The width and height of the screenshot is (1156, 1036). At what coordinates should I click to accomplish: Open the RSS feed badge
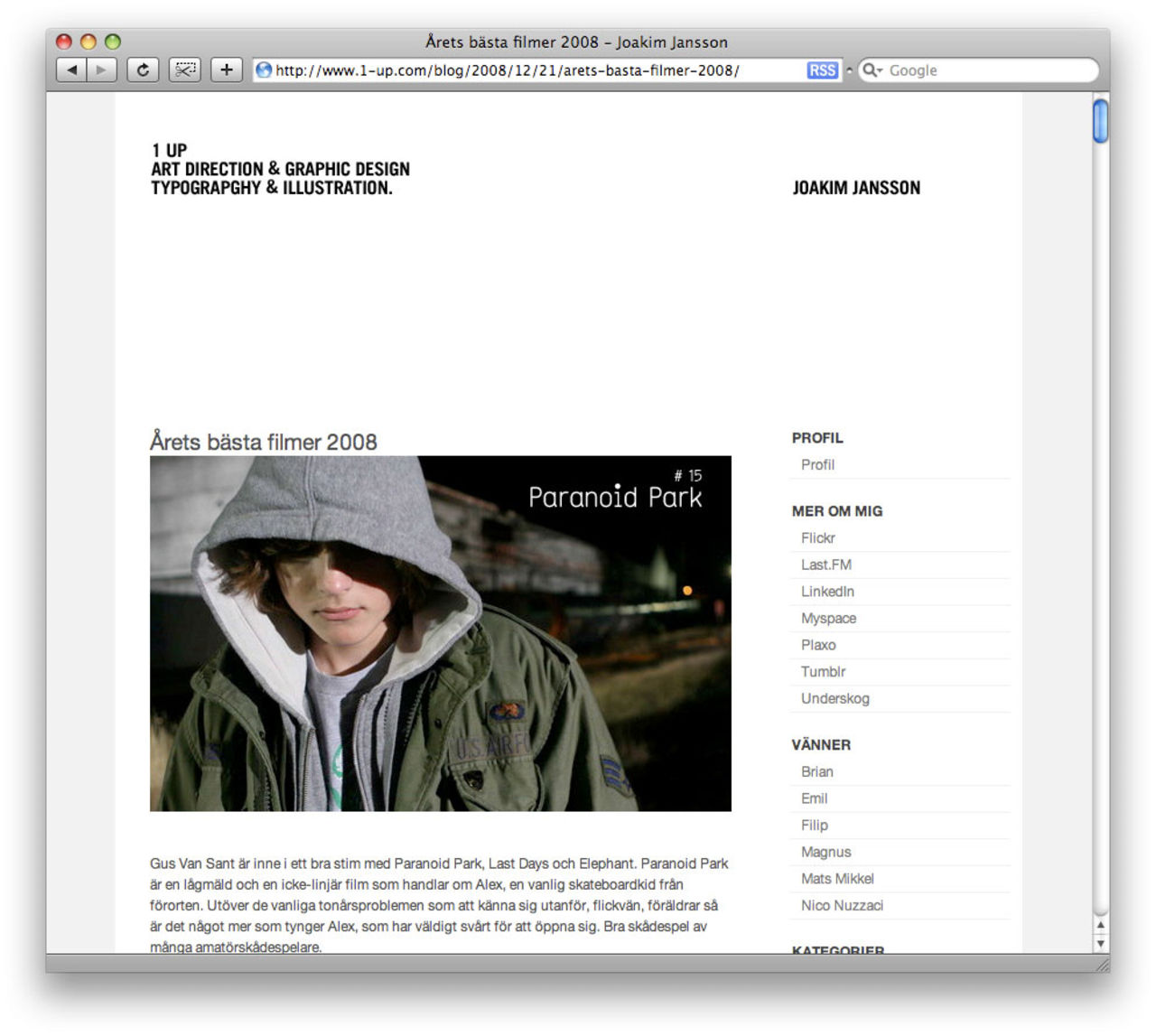click(823, 70)
